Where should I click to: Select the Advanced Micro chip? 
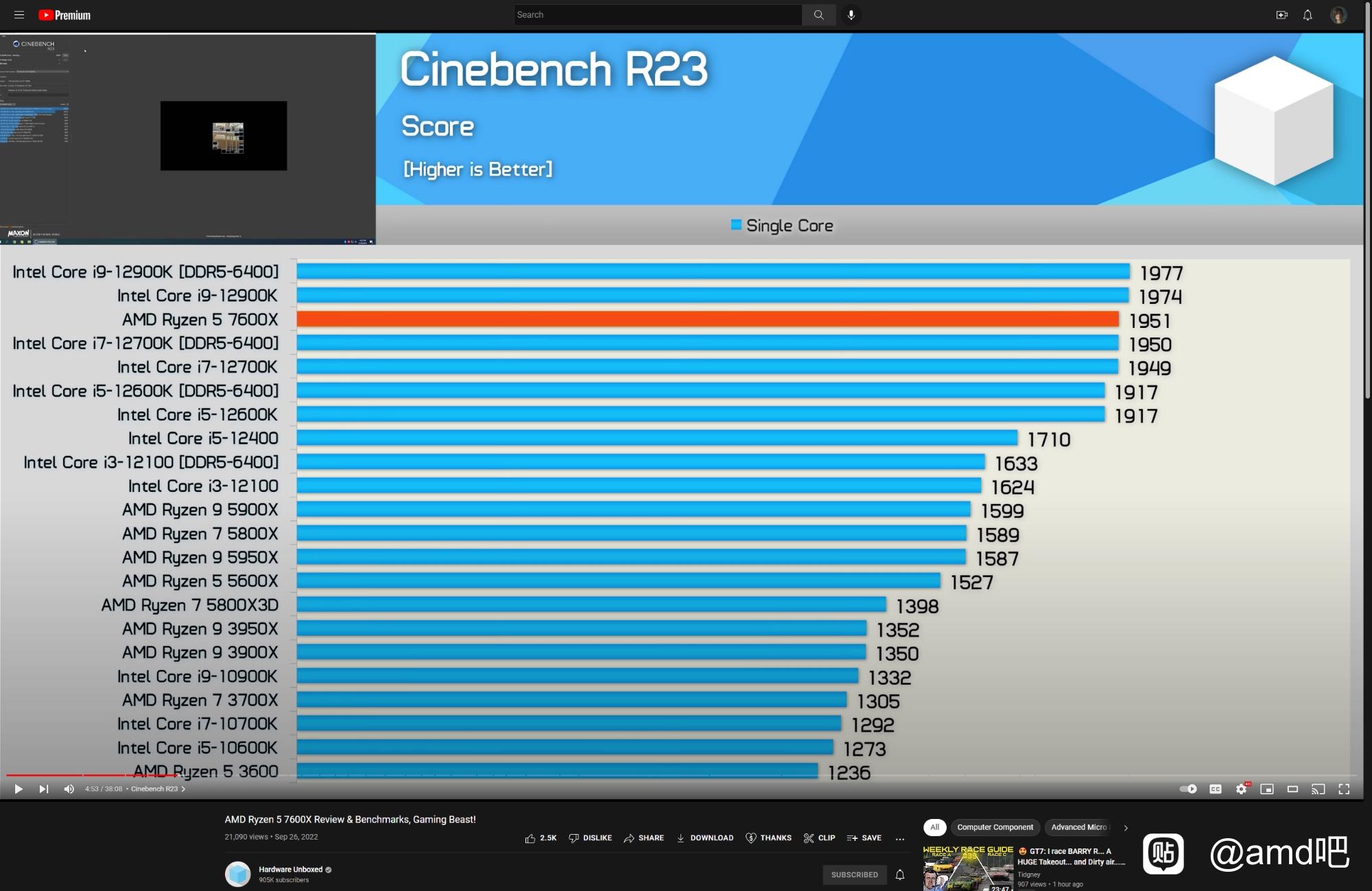click(1078, 827)
